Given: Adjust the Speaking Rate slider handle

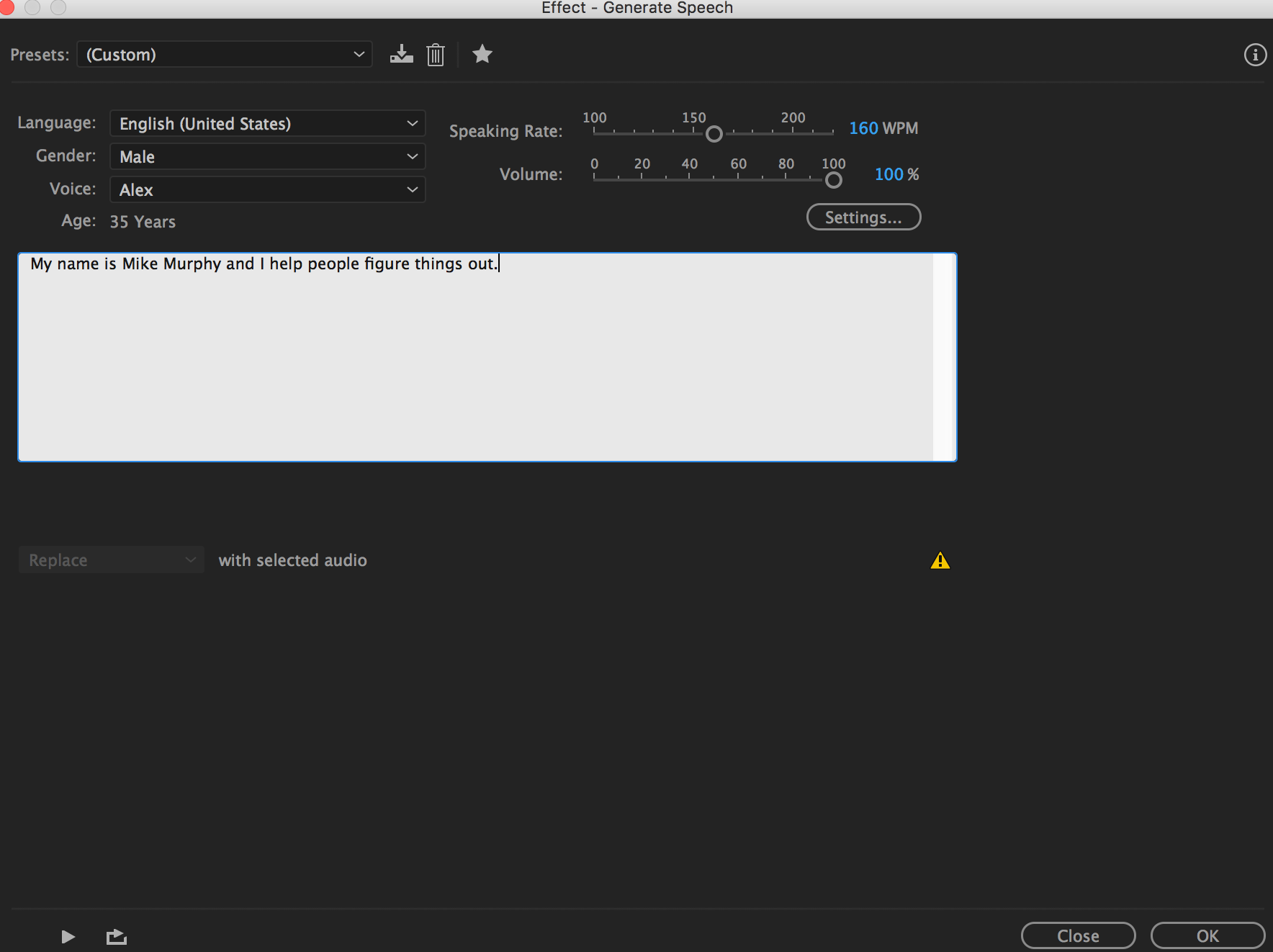Looking at the screenshot, I should pyautogui.click(x=714, y=134).
